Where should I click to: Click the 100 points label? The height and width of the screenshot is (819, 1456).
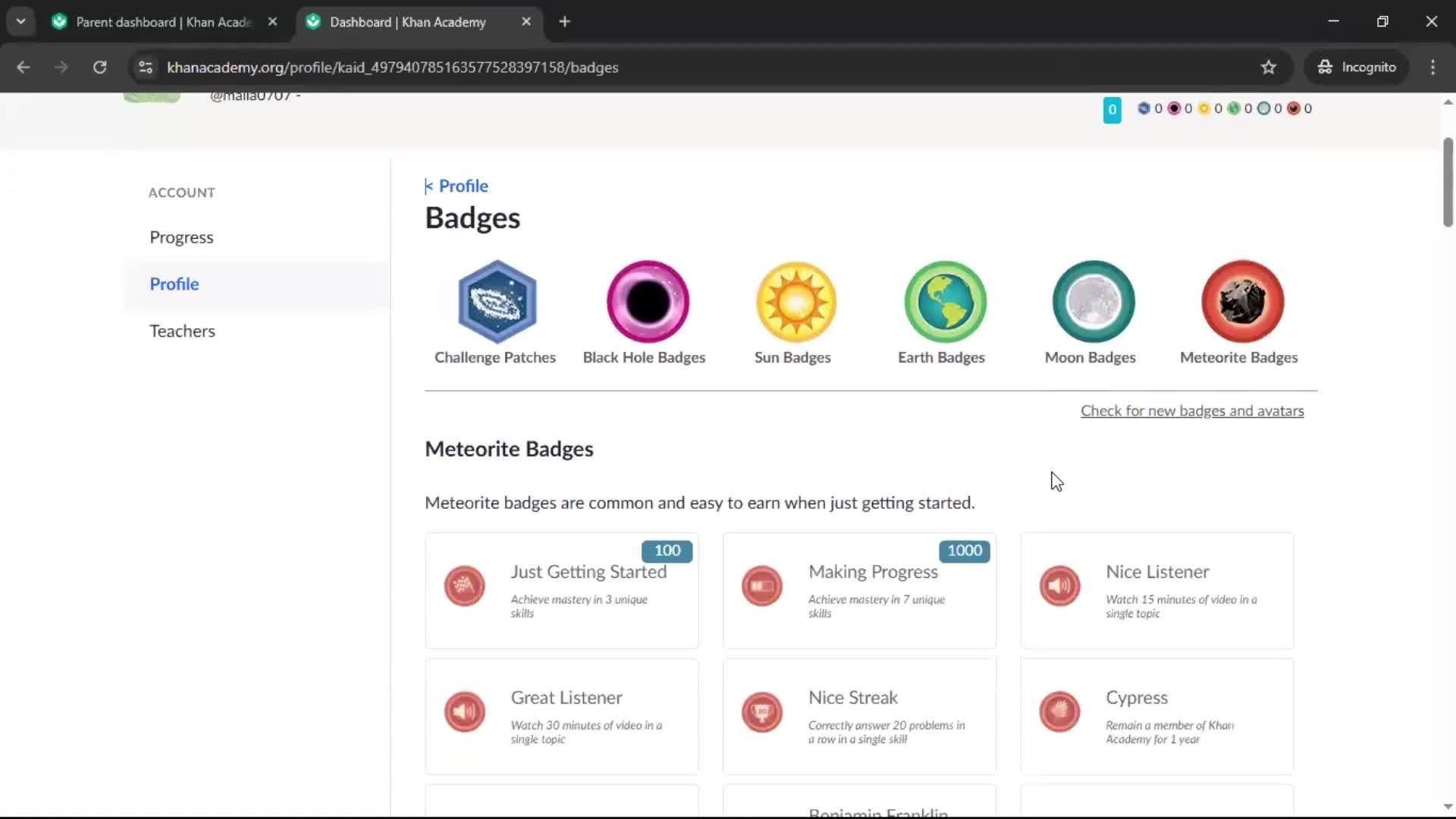[667, 551]
